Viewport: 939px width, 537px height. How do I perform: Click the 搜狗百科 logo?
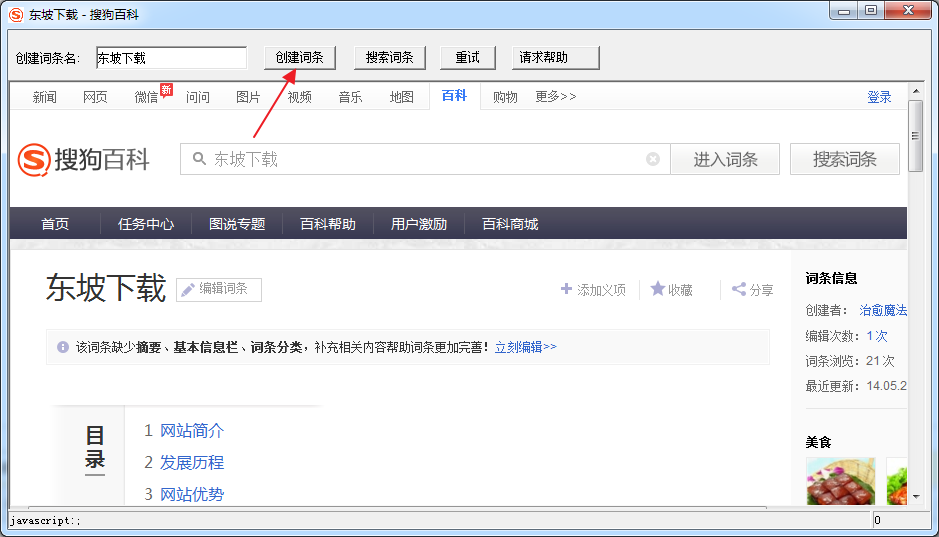83,160
